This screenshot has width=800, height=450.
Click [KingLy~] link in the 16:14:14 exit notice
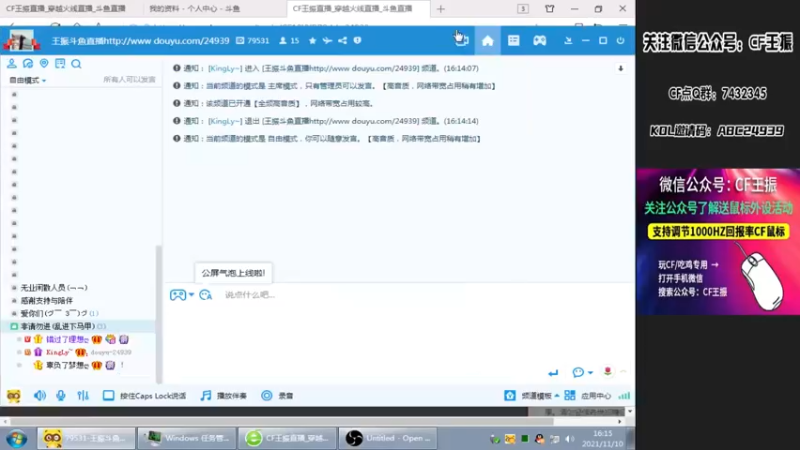point(224,121)
